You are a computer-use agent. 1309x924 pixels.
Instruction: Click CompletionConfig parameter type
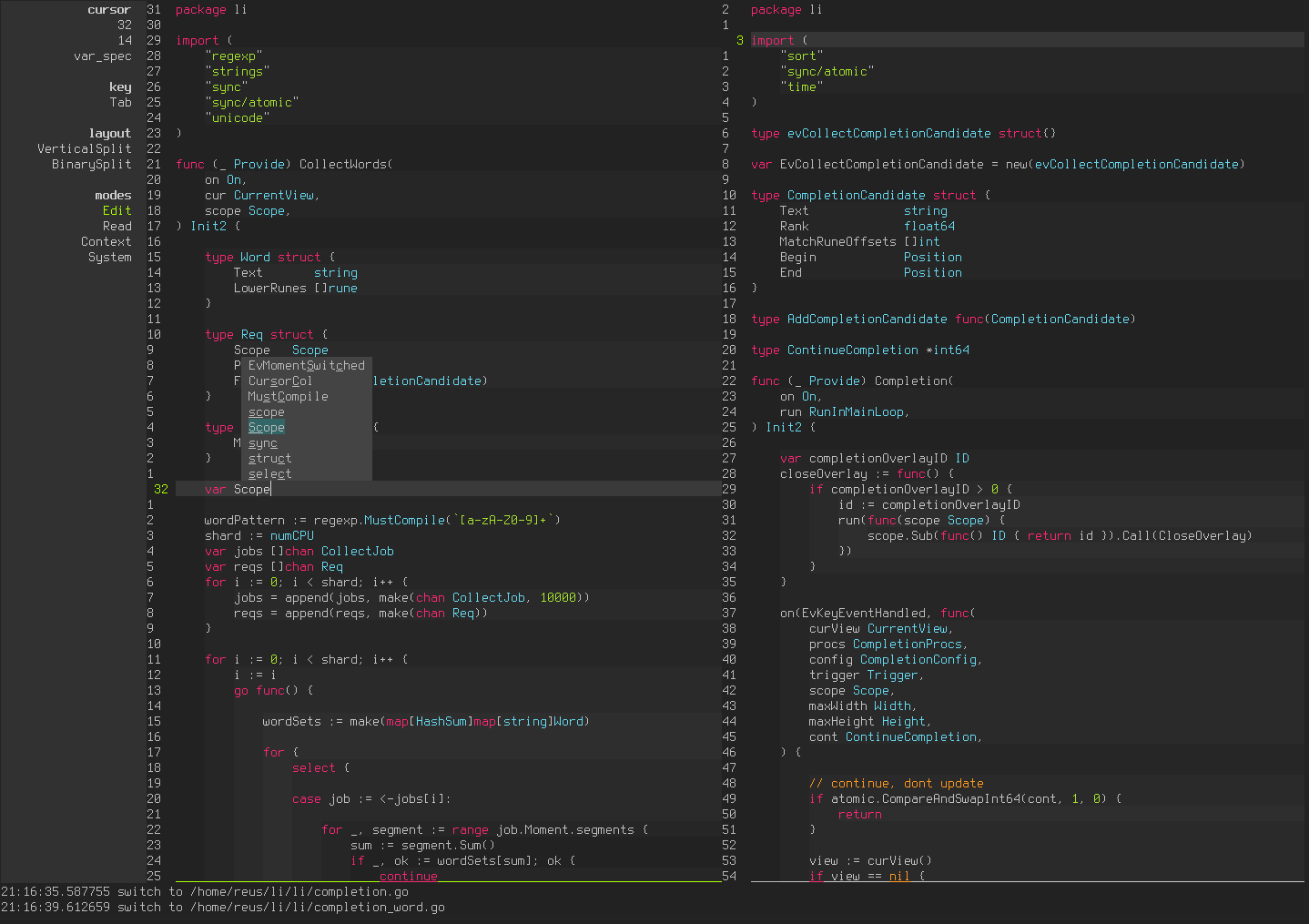[918, 659]
